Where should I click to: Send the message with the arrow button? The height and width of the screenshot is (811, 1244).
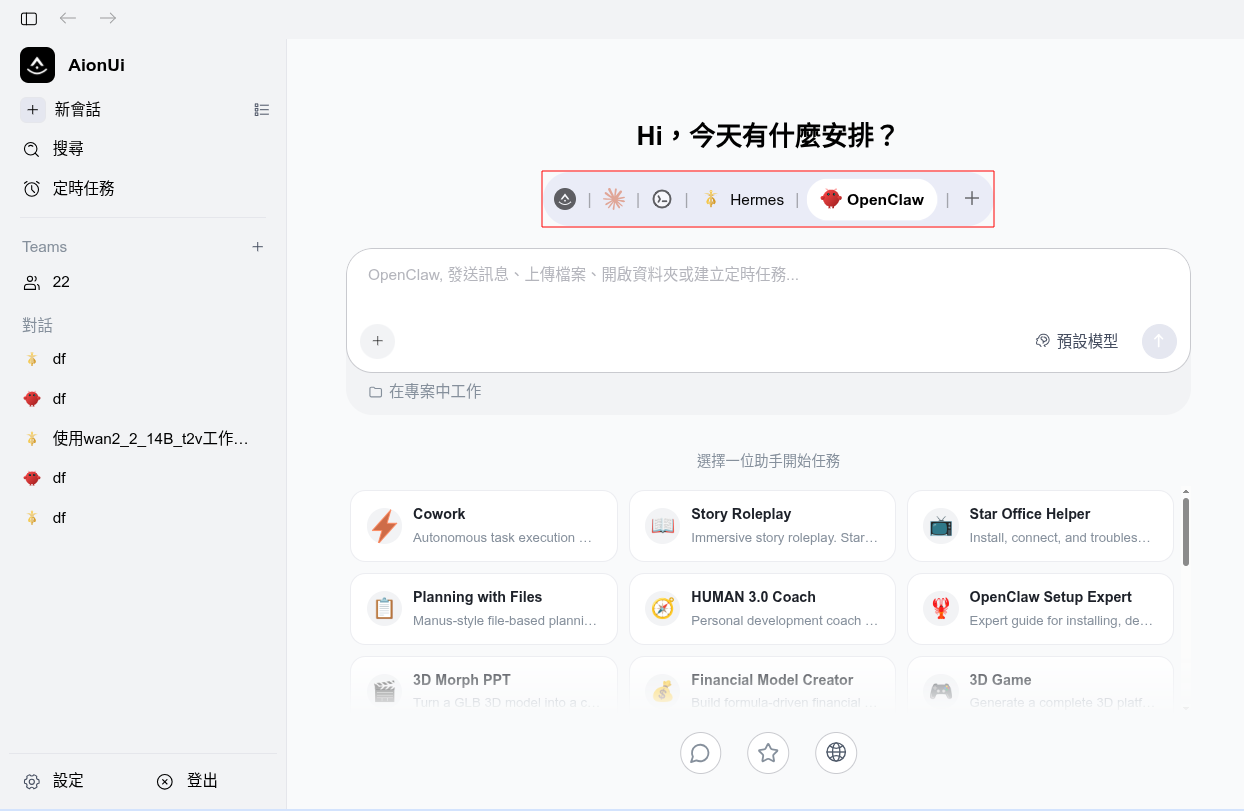point(1159,341)
